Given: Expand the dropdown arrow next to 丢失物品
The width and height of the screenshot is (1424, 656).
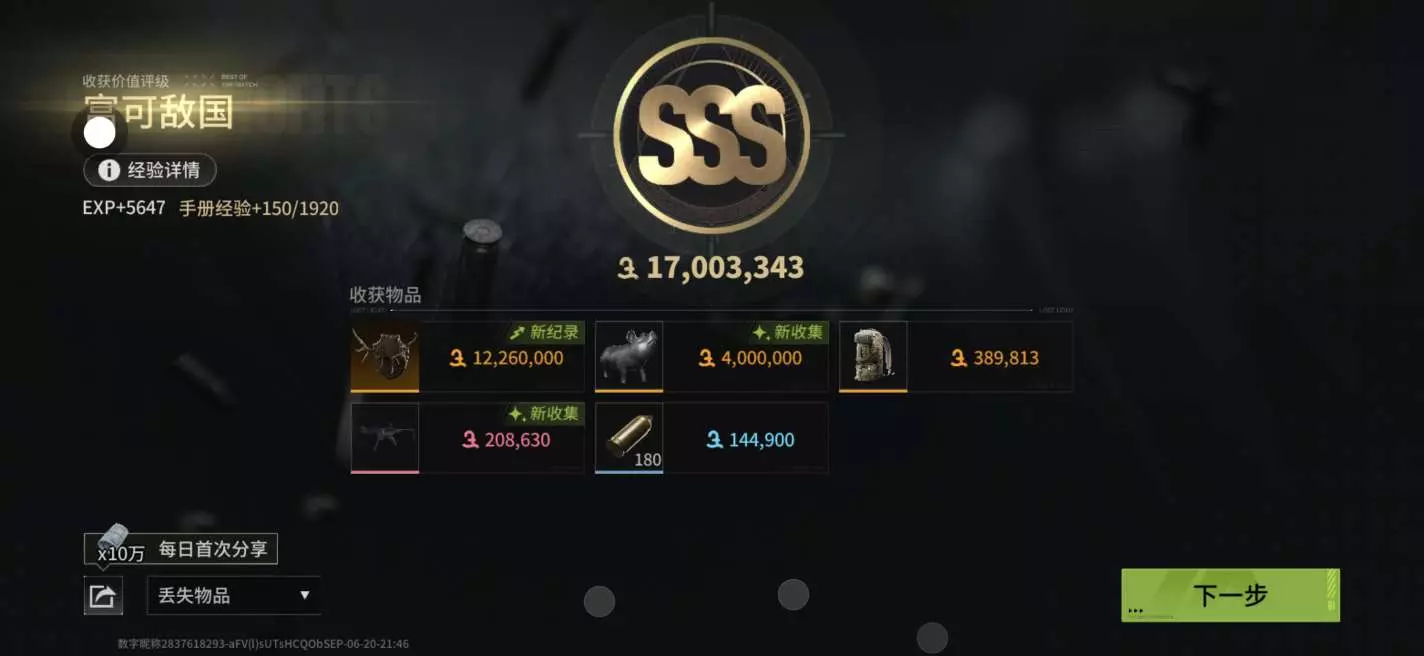Looking at the screenshot, I should click(x=305, y=595).
